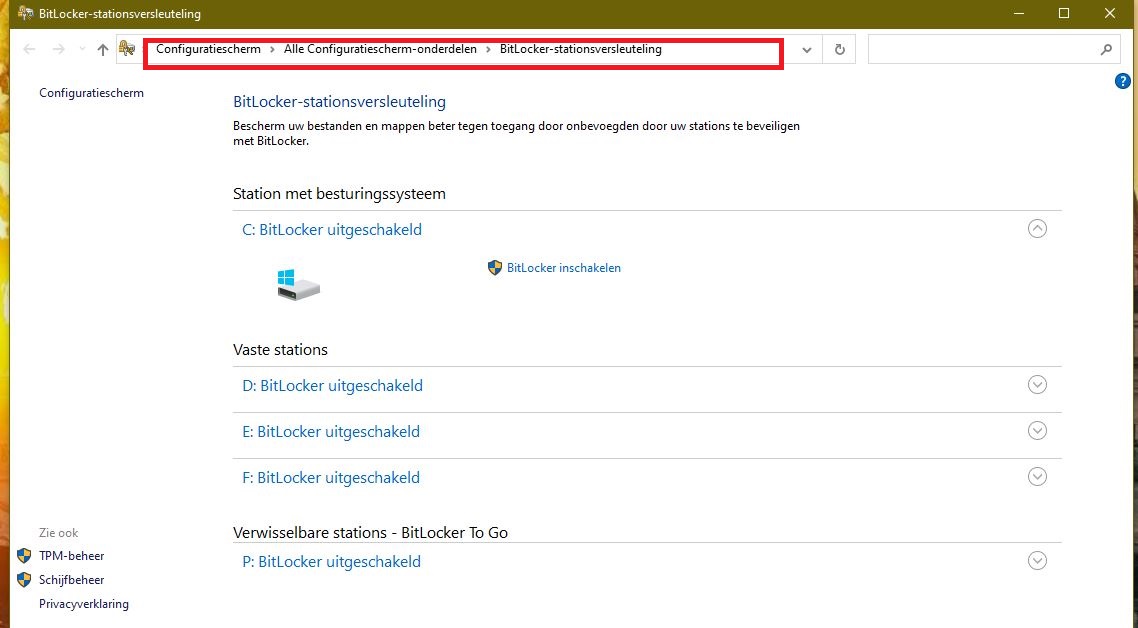Click D: BitLocker uitgeschakeld heading

pos(332,386)
